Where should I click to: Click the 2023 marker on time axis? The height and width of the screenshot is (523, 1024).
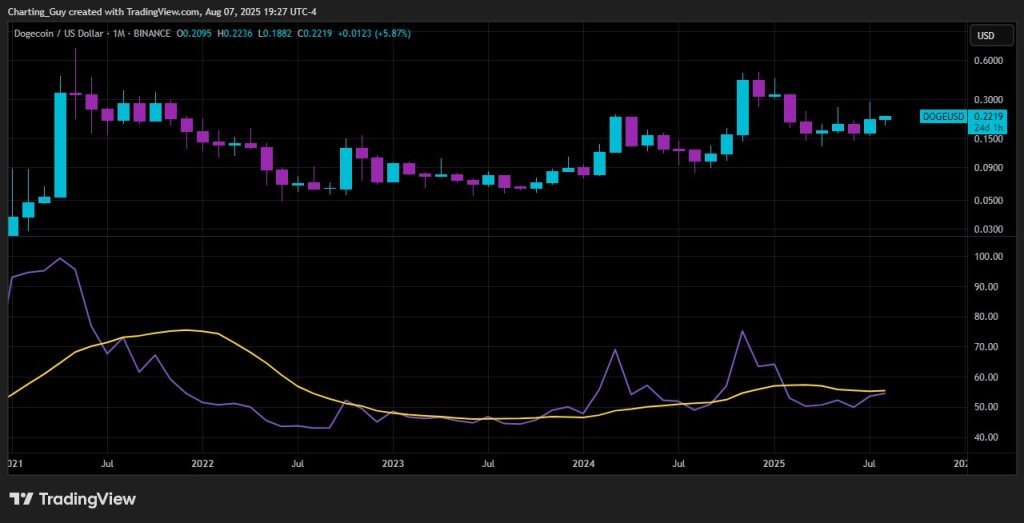click(x=393, y=464)
